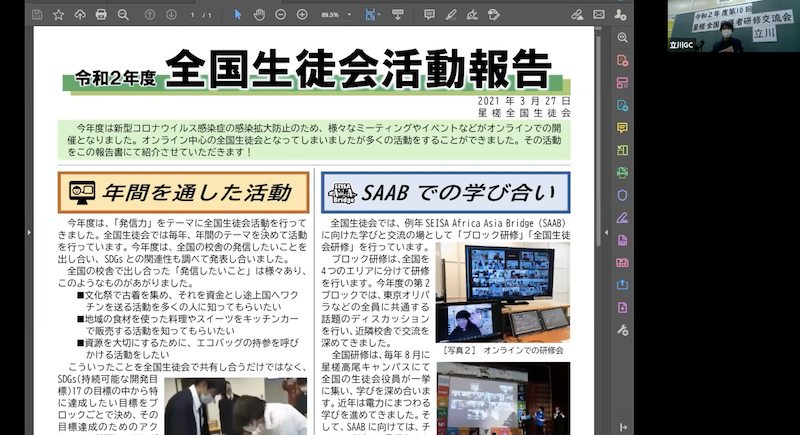Click the 89.3% zoom value field
The height and width of the screenshot is (435, 800).
click(x=330, y=15)
